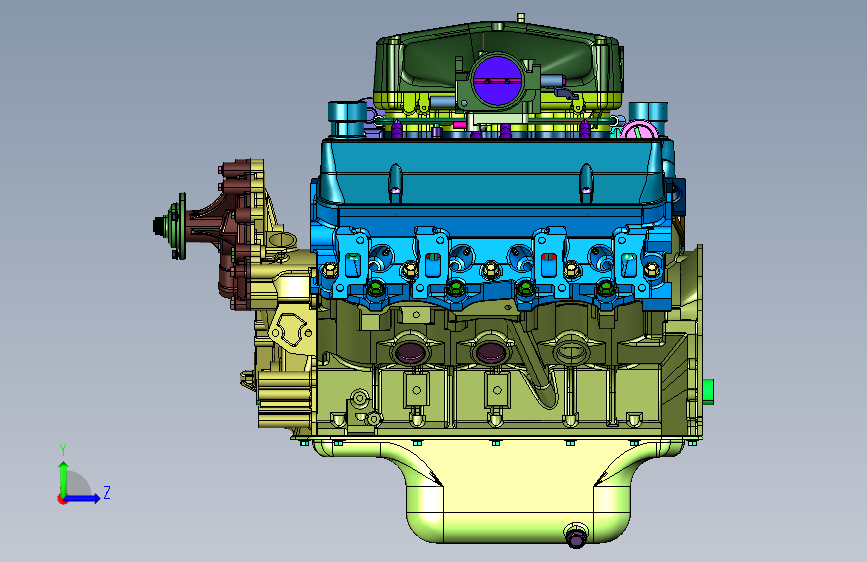Select the ribbed yellow cylinder at block's lower left
Image resolution: width=867 pixels, height=562 pixels.
point(285,398)
